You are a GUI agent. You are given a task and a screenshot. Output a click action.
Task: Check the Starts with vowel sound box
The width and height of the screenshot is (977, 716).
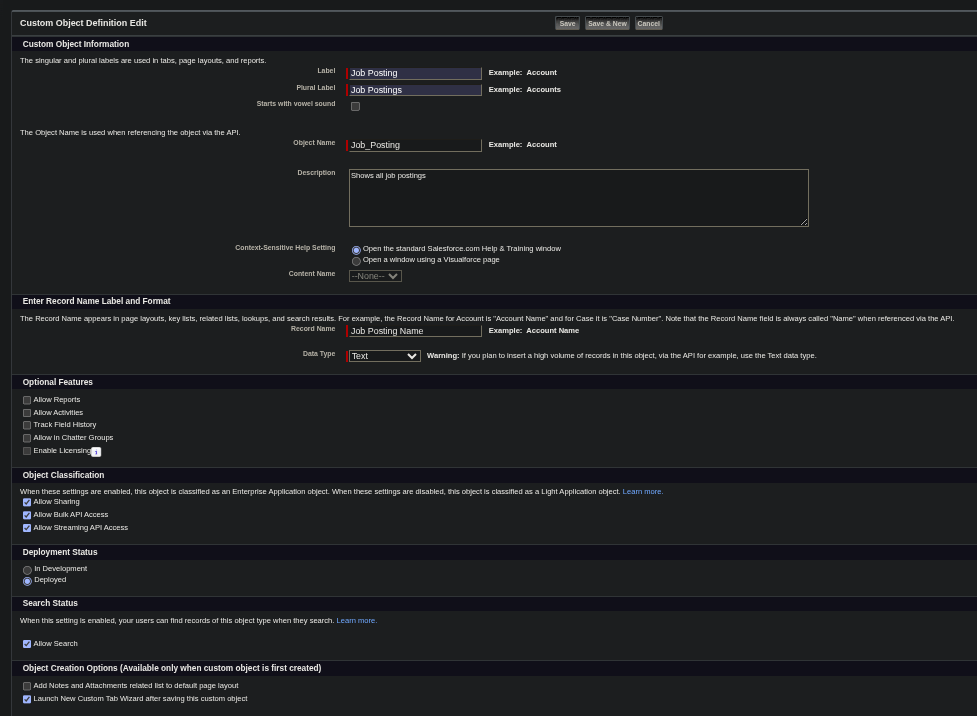pos(355,106)
